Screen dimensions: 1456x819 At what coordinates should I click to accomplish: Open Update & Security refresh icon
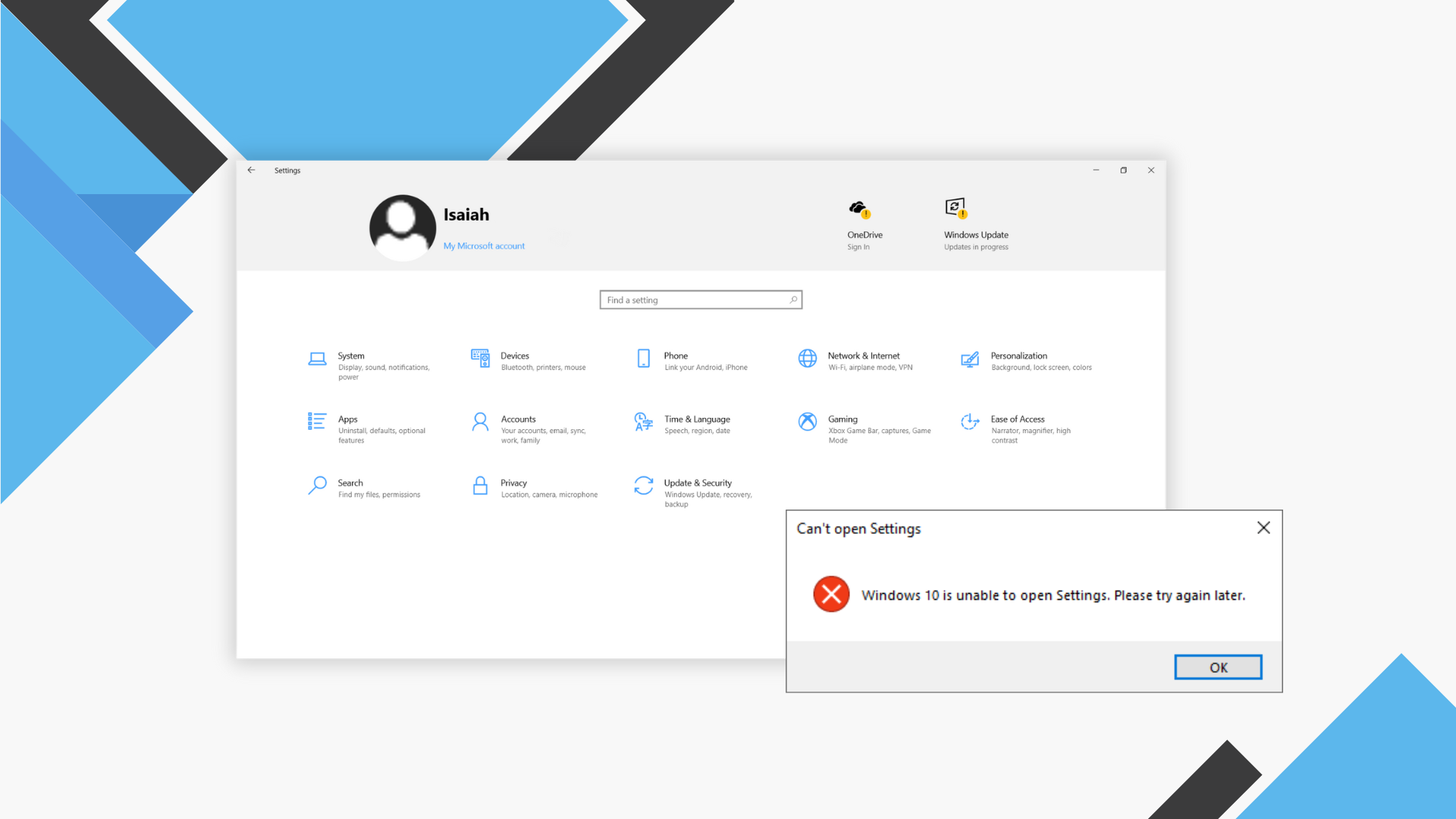coord(643,485)
